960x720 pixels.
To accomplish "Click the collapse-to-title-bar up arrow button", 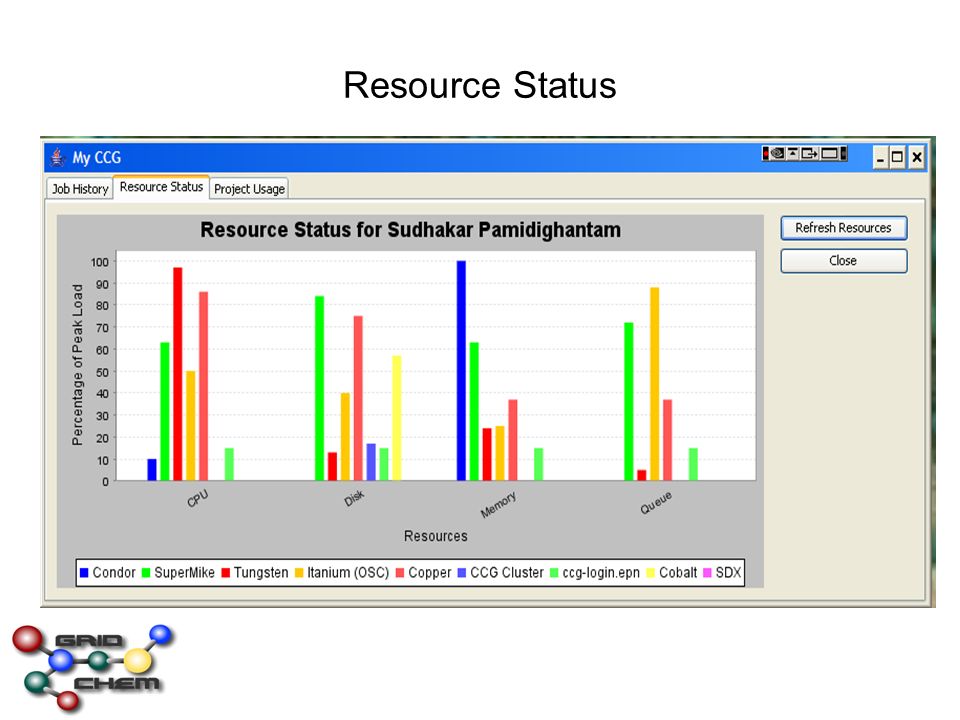I will [x=792, y=153].
